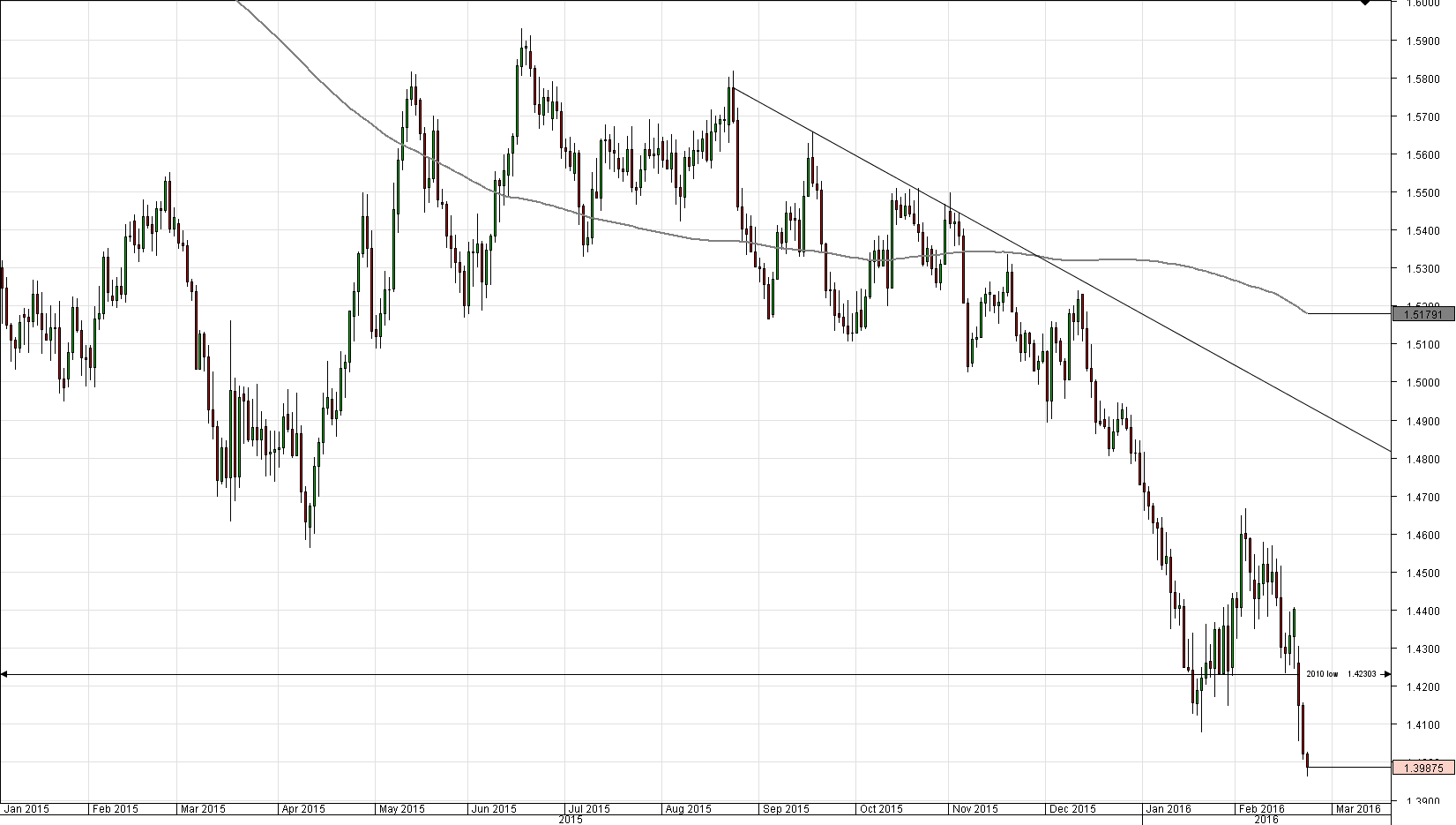
Task: Click the May 2015 date axis label
Action: point(400,808)
